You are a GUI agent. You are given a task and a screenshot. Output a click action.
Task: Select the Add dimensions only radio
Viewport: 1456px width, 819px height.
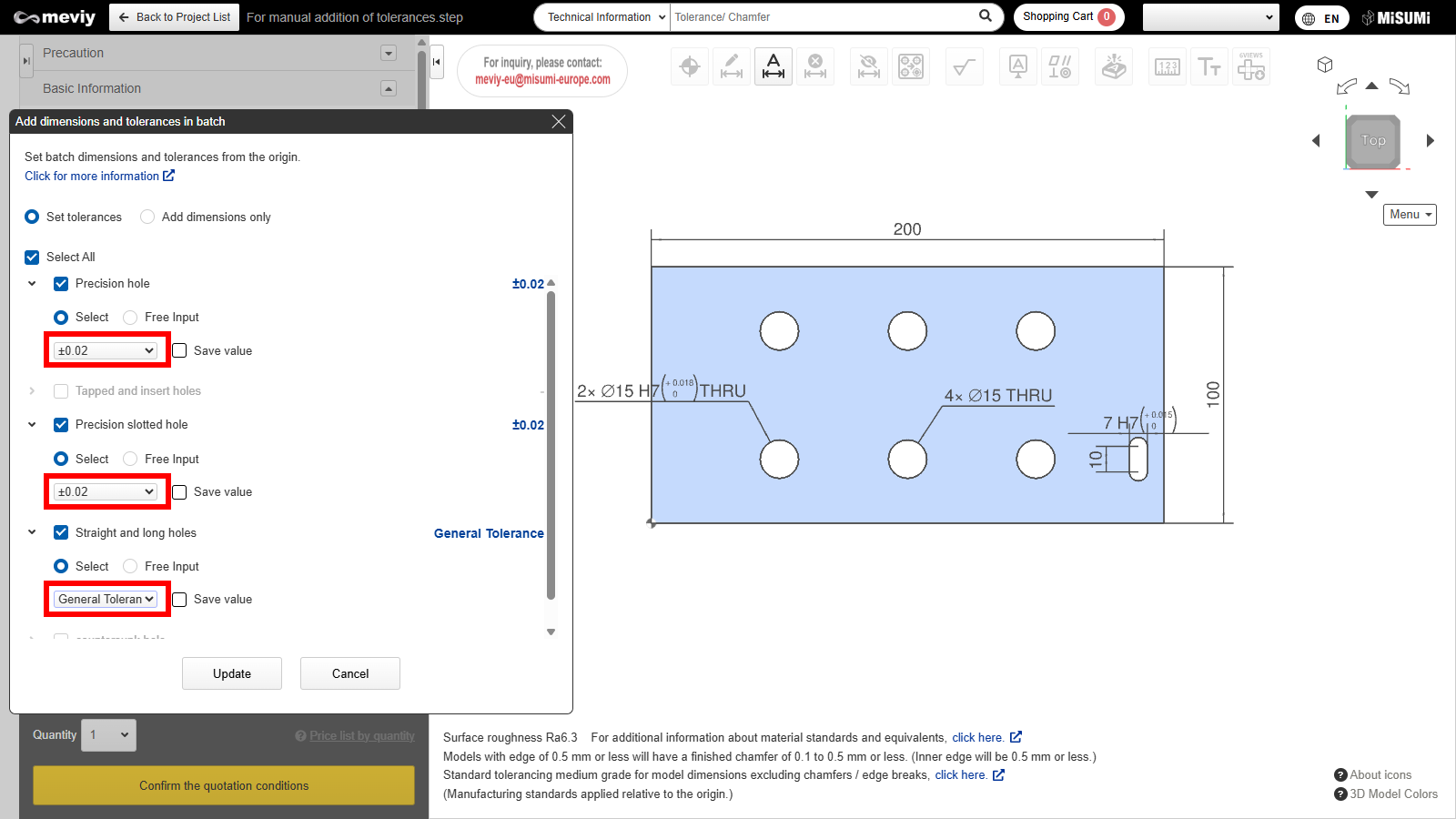[x=147, y=217]
